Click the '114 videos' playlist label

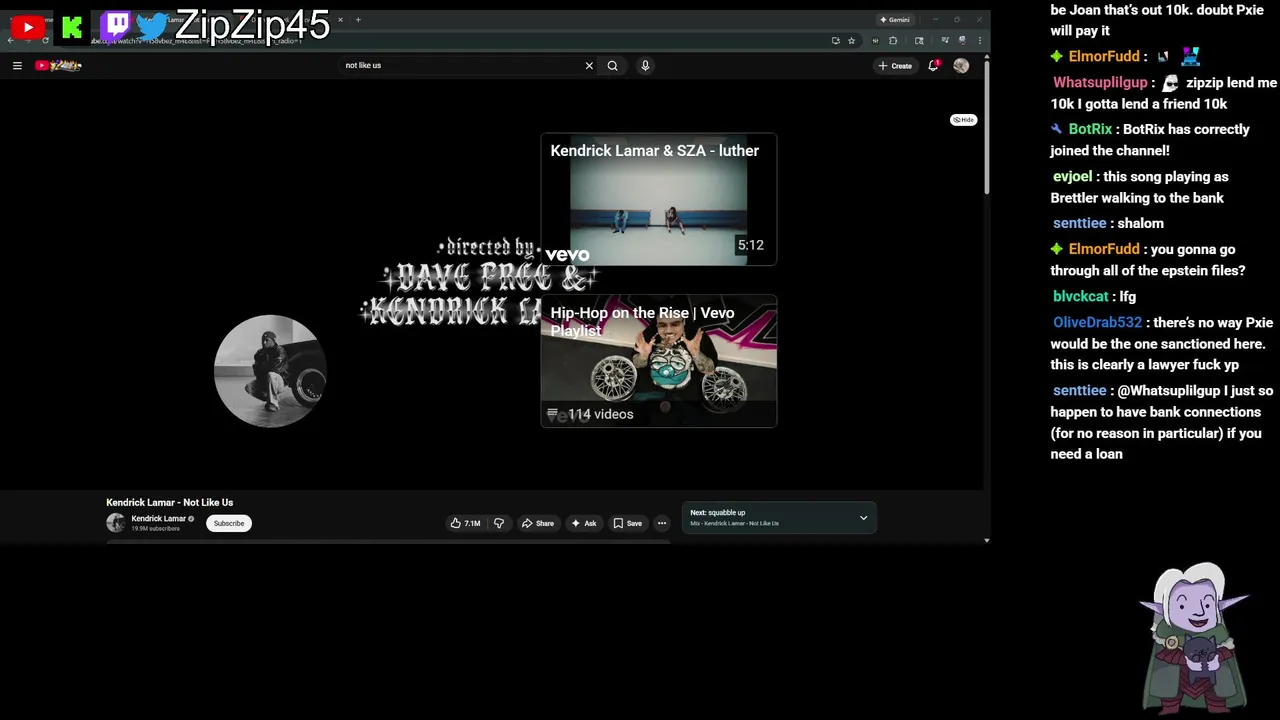(x=600, y=414)
